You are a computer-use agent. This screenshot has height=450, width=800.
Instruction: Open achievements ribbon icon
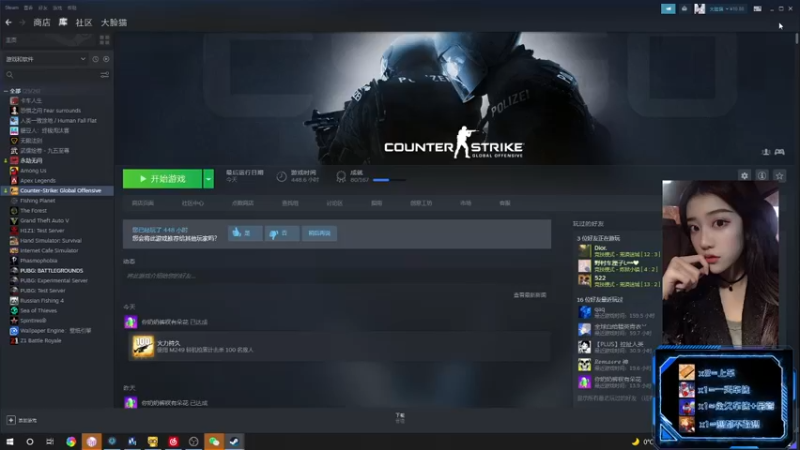[341, 177]
